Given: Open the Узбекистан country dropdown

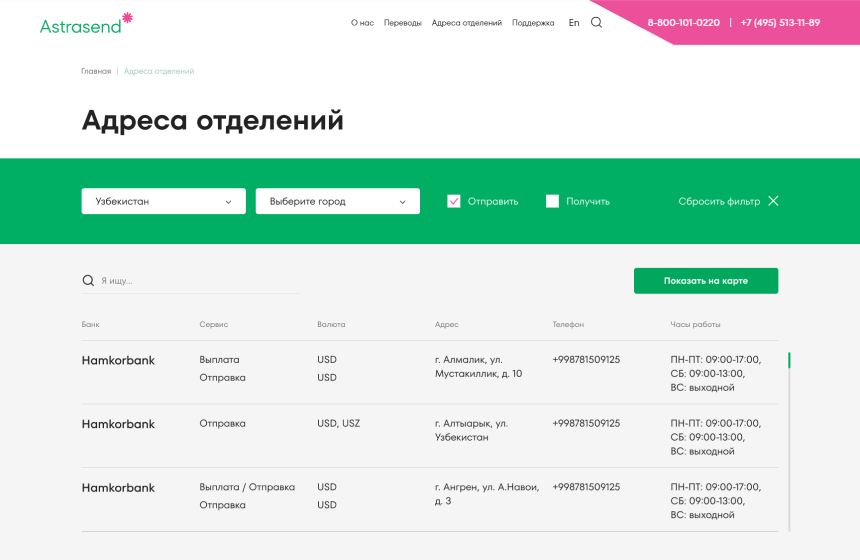Looking at the screenshot, I should [x=163, y=201].
